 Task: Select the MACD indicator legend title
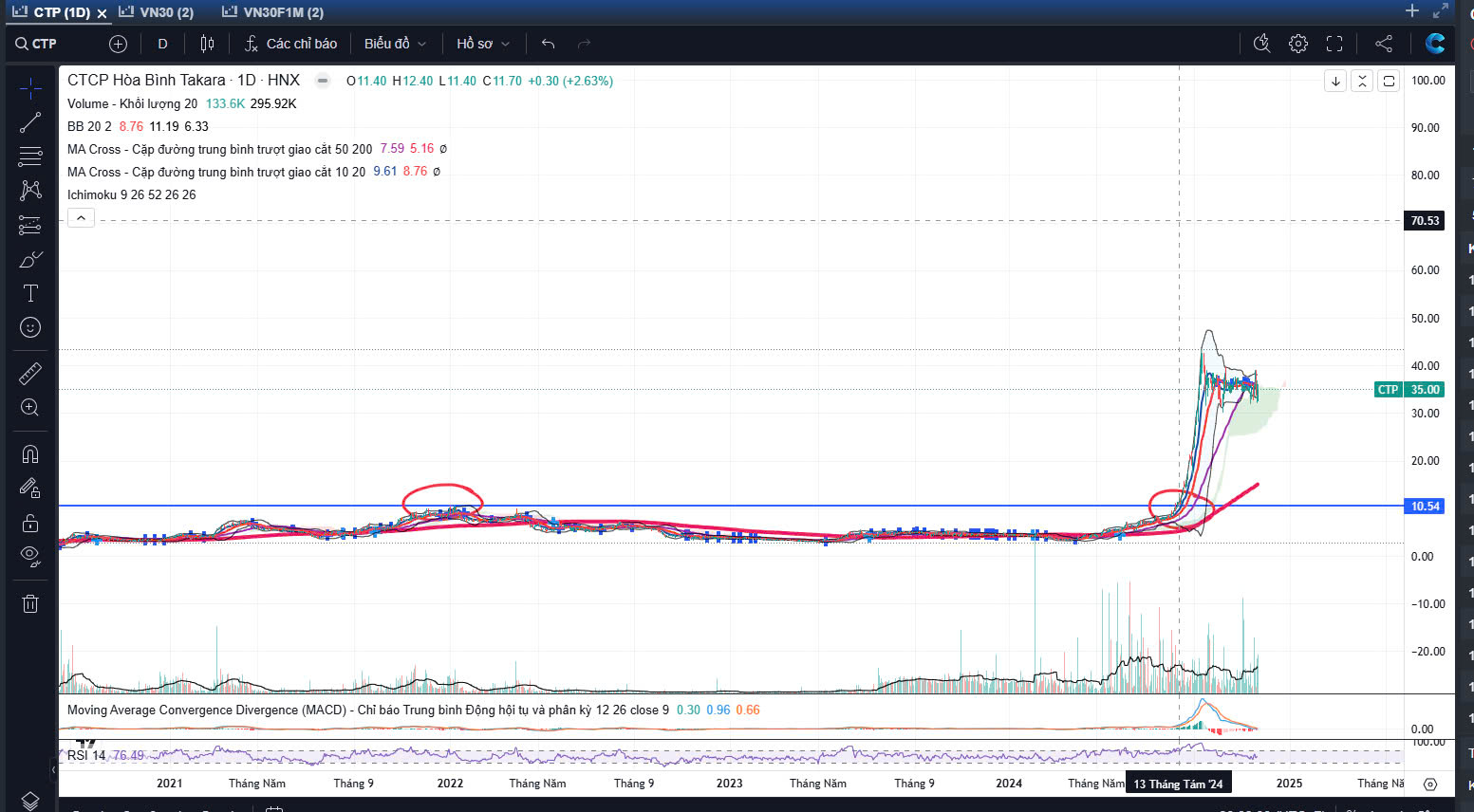(x=368, y=710)
